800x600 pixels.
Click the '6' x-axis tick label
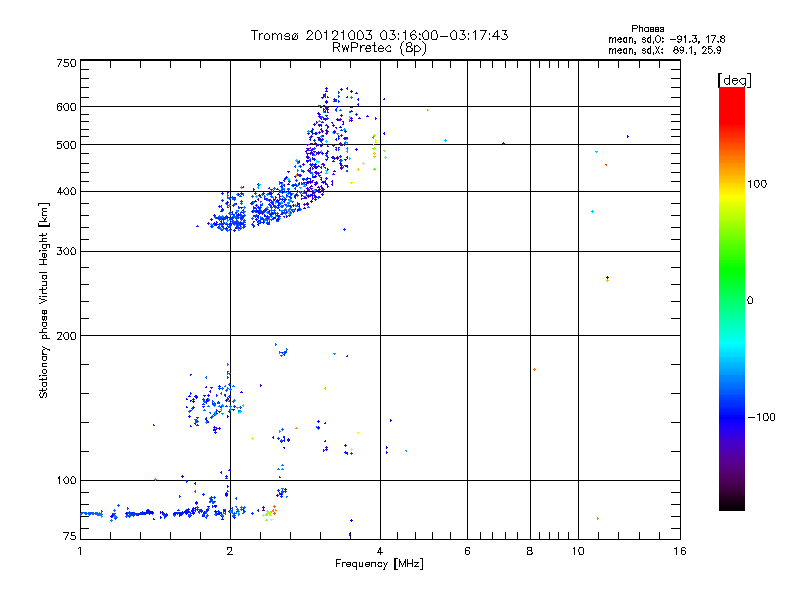[467, 551]
